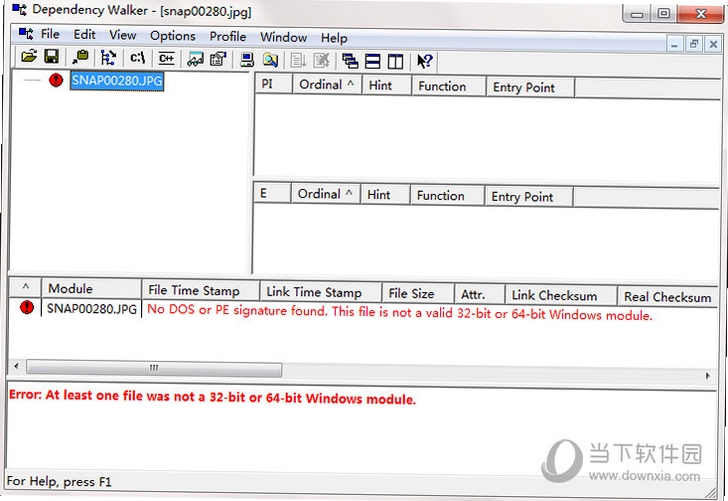Open the Help menu
Viewport: 728px width, 501px height.
[x=334, y=38]
